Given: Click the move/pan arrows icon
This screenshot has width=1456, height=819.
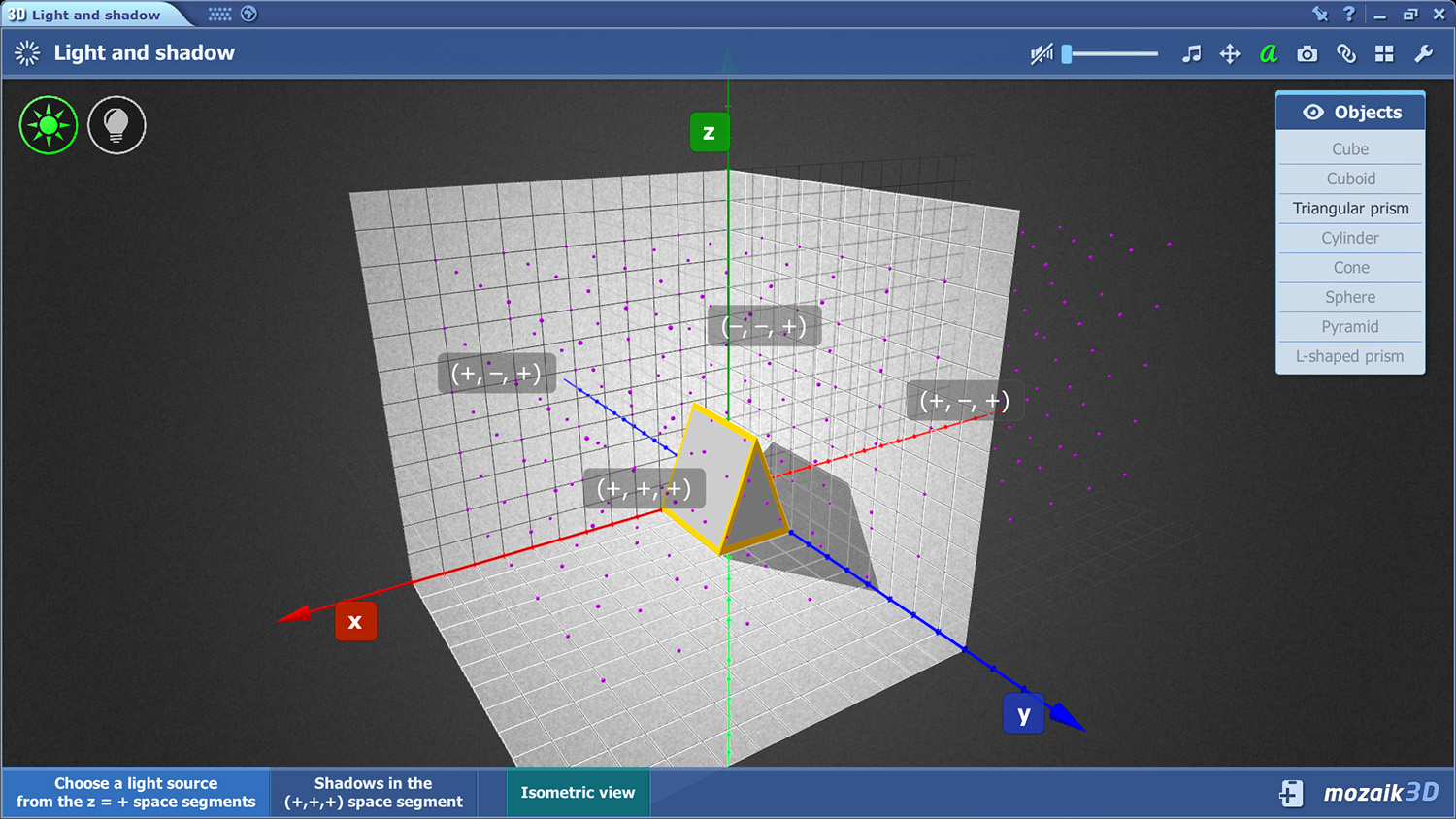Looking at the screenshot, I should [1230, 54].
